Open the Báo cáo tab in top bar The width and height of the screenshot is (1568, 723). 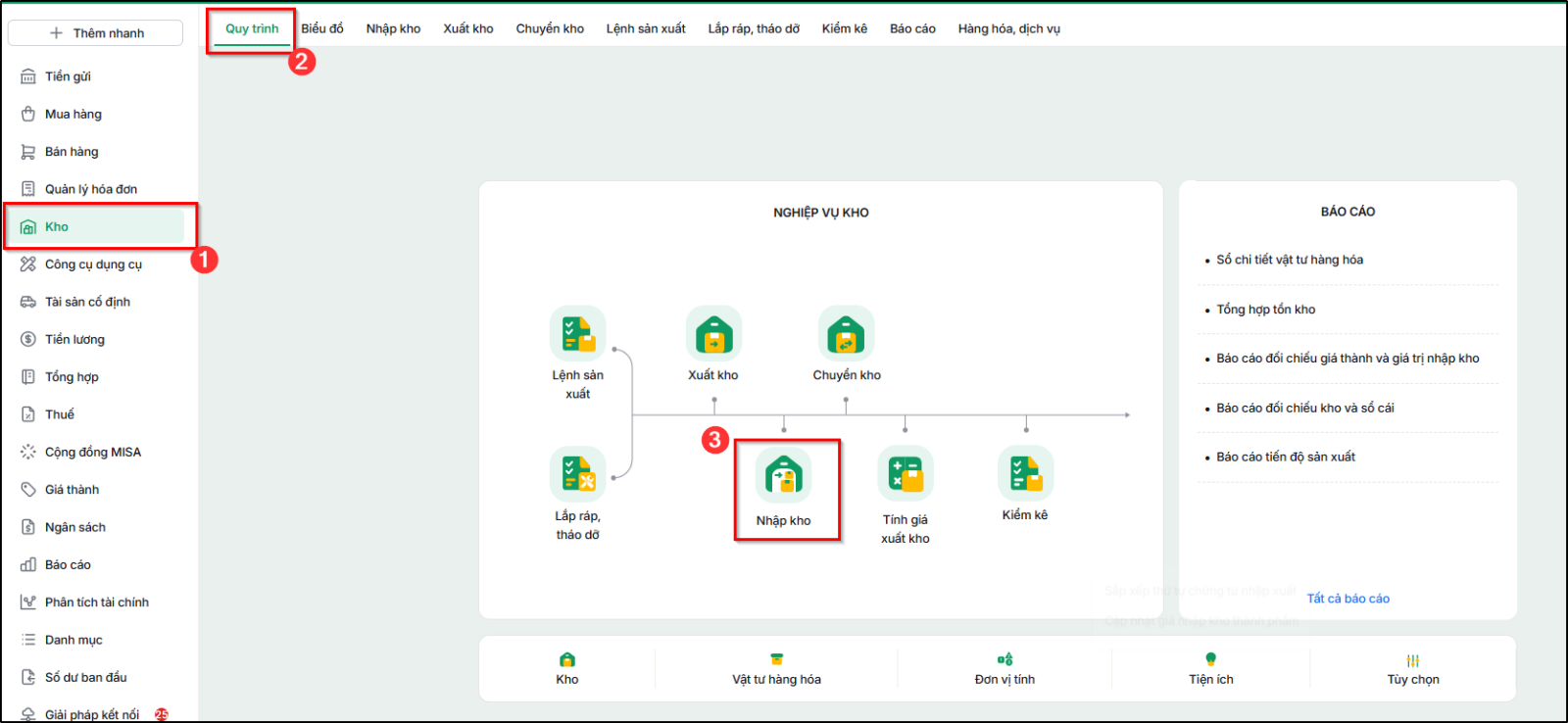tap(912, 28)
